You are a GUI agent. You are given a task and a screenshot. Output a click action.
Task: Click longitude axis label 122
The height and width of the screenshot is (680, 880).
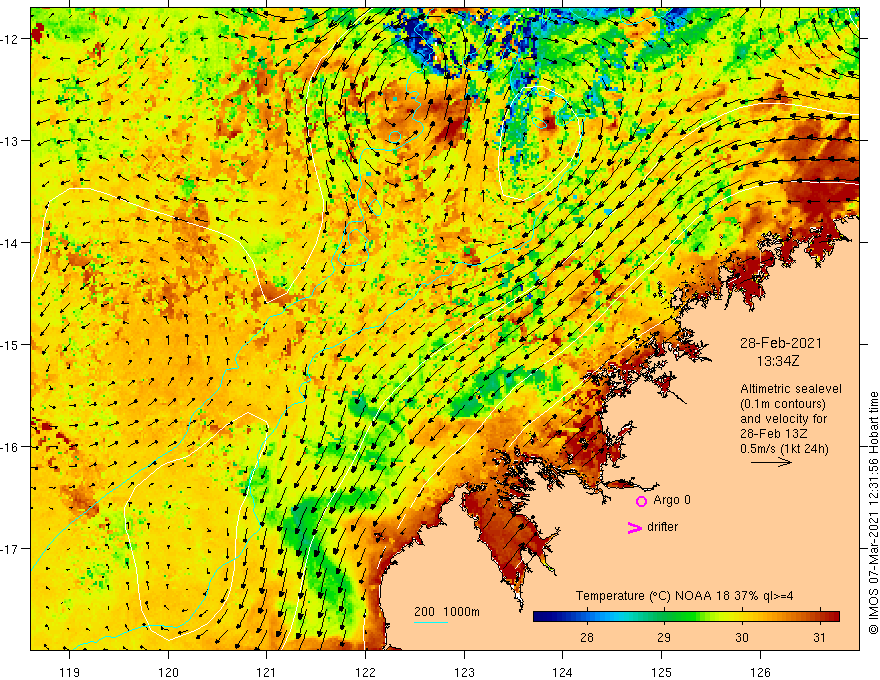(x=365, y=672)
